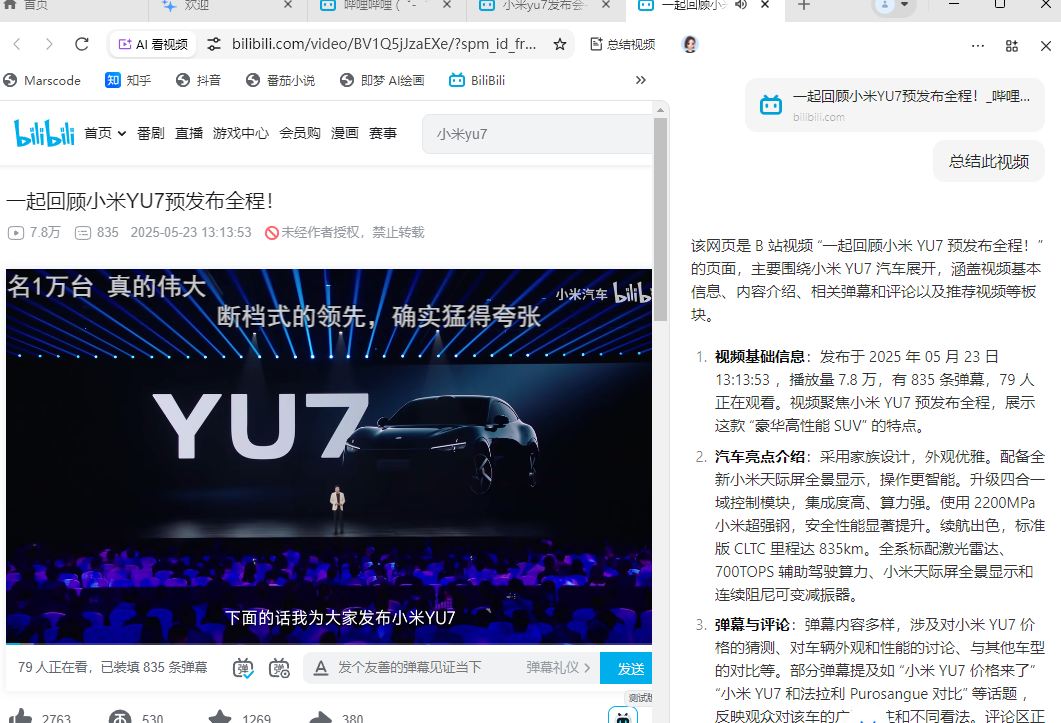Open site settings icon beside the URL
1061x723 pixels.
pos(214,45)
